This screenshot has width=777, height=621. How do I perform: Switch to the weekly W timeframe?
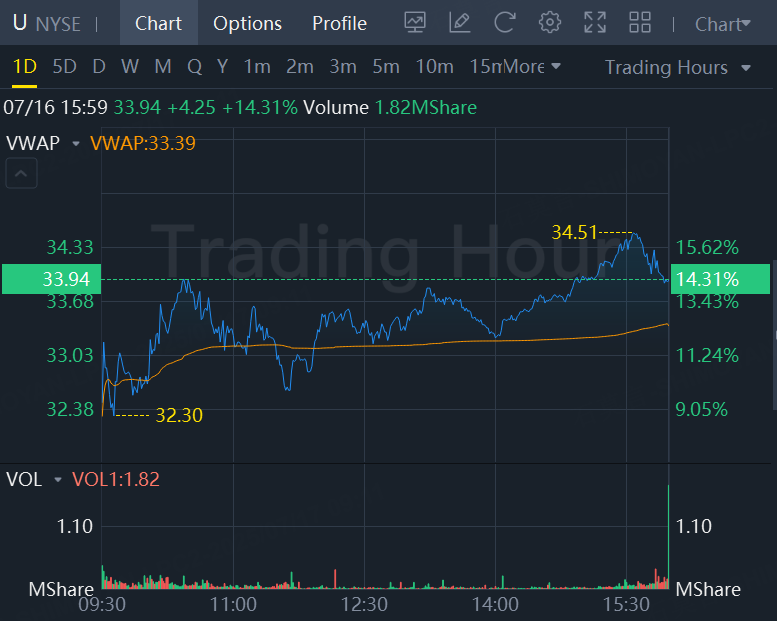point(130,67)
